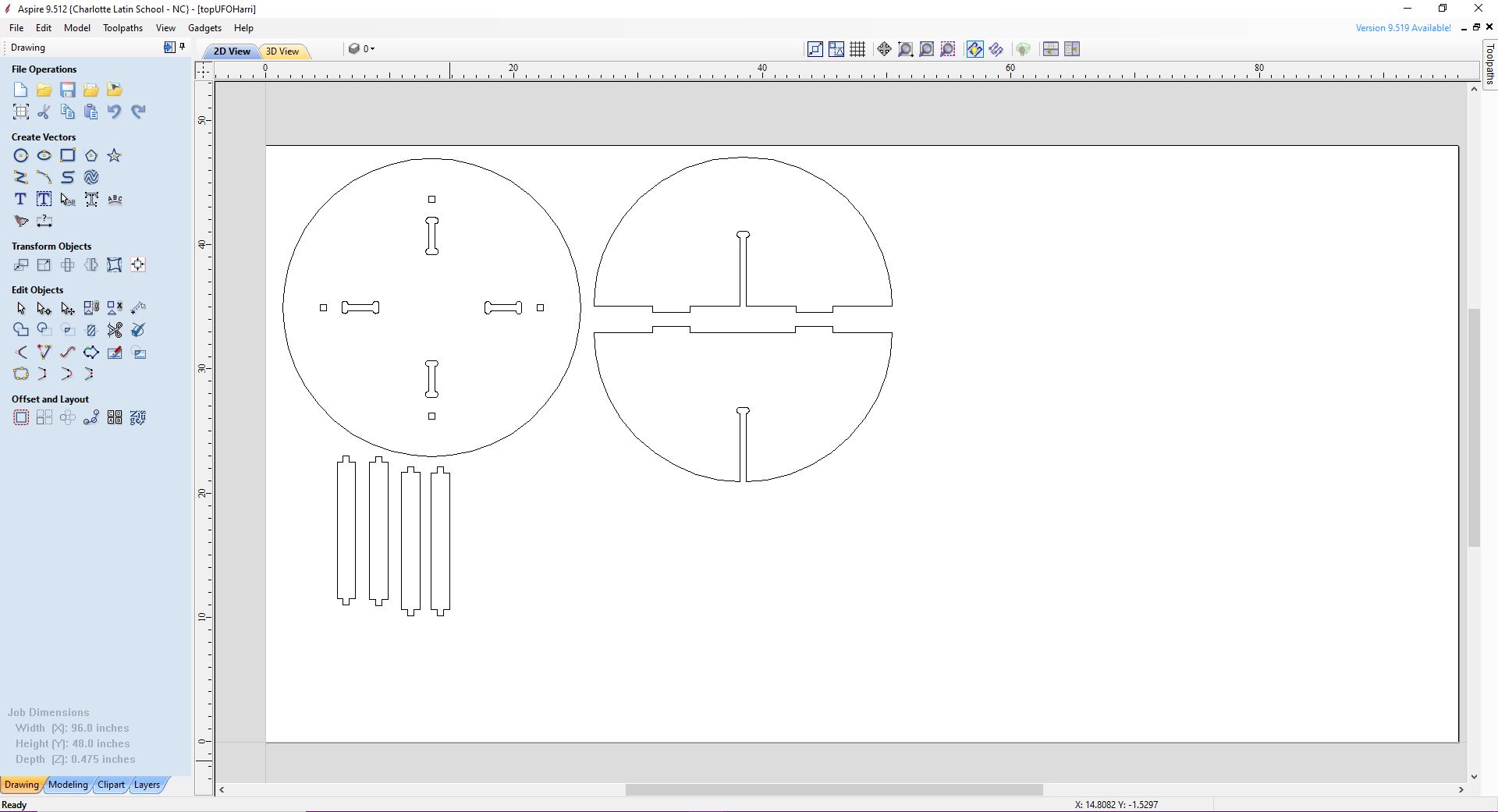The width and height of the screenshot is (1498, 812).
Task: Select the Draw Star tool
Action: (115, 155)
